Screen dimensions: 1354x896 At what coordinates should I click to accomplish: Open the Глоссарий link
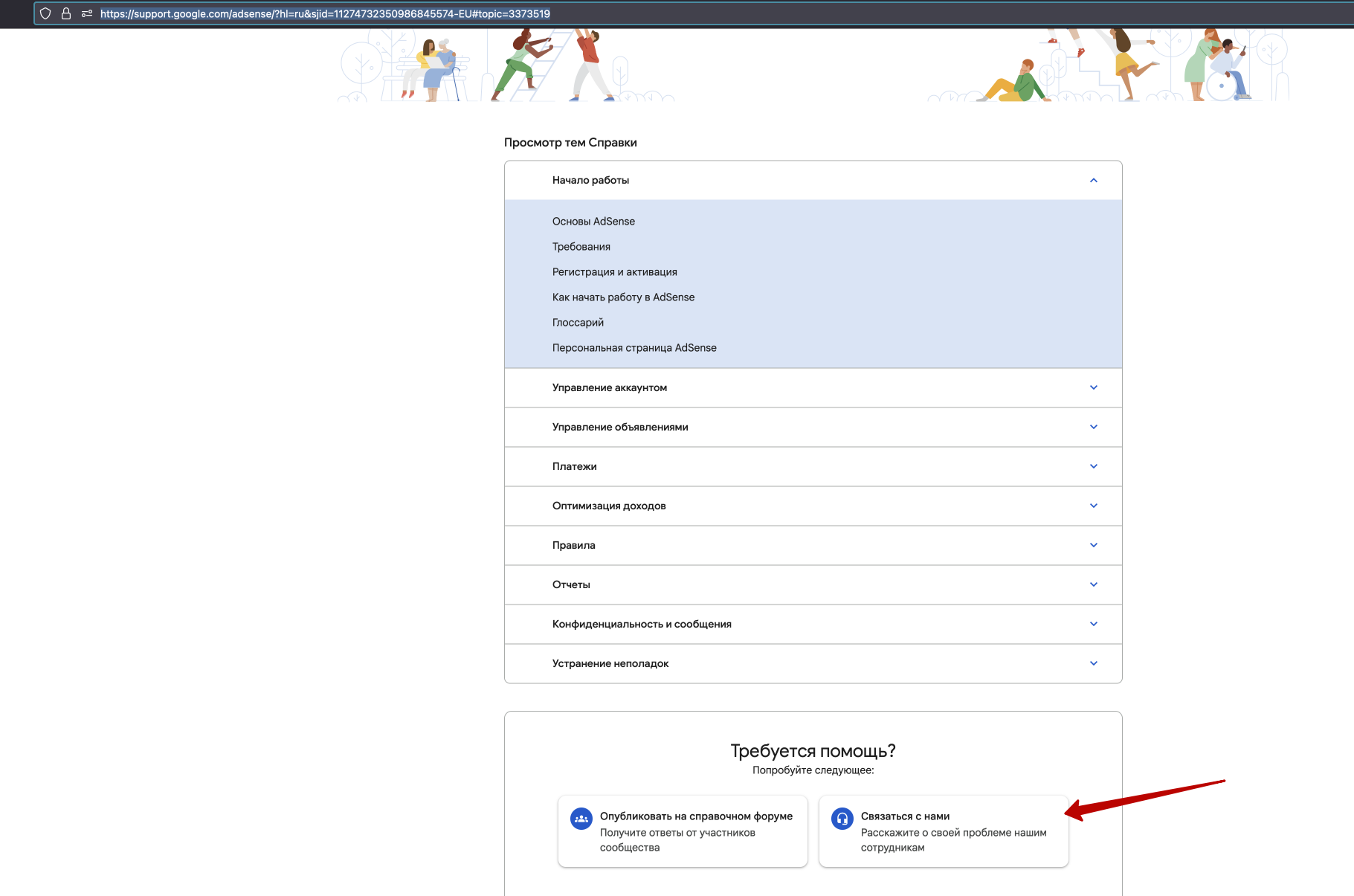point(578,323)
